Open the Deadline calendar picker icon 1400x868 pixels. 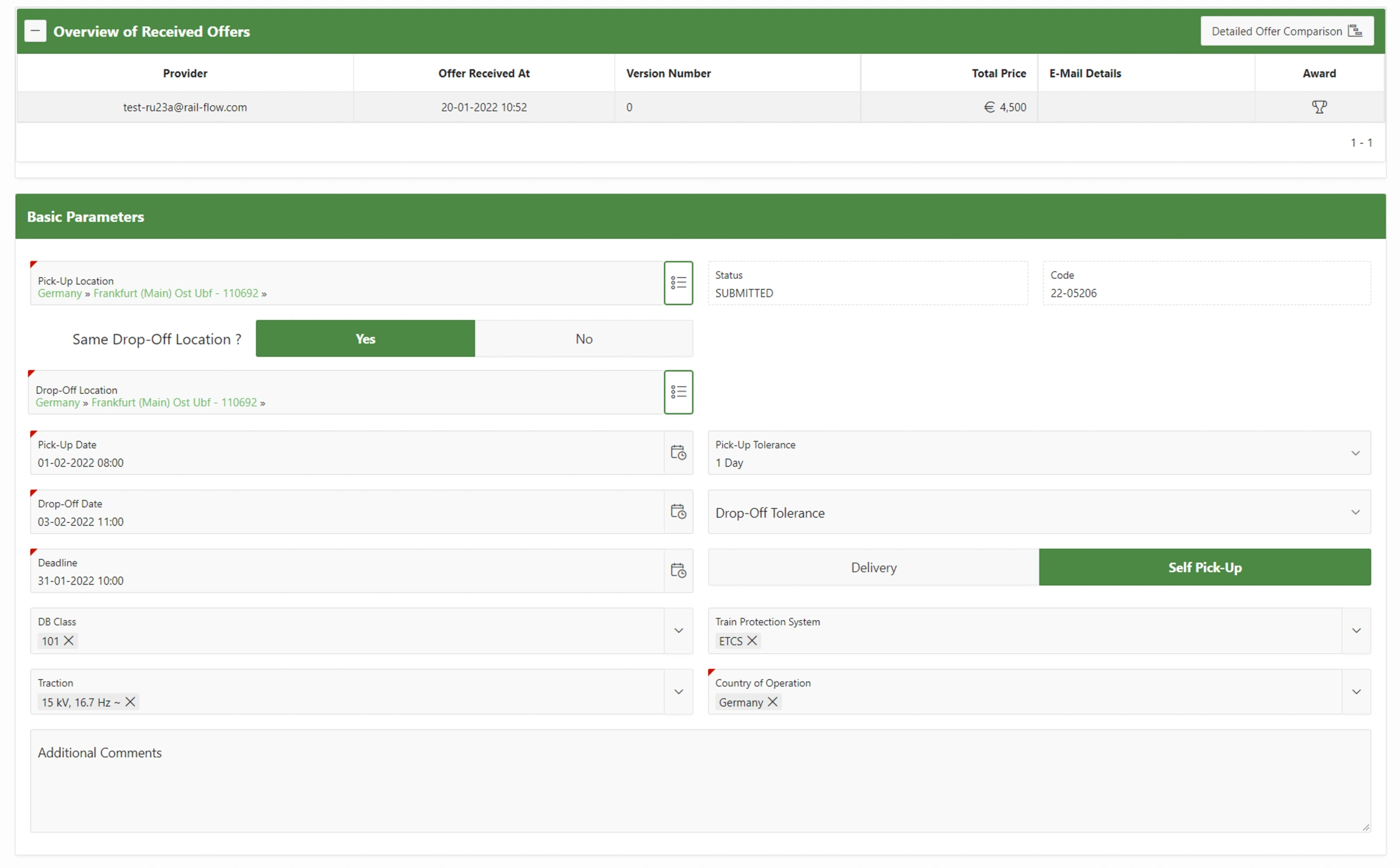pos(678,570)
